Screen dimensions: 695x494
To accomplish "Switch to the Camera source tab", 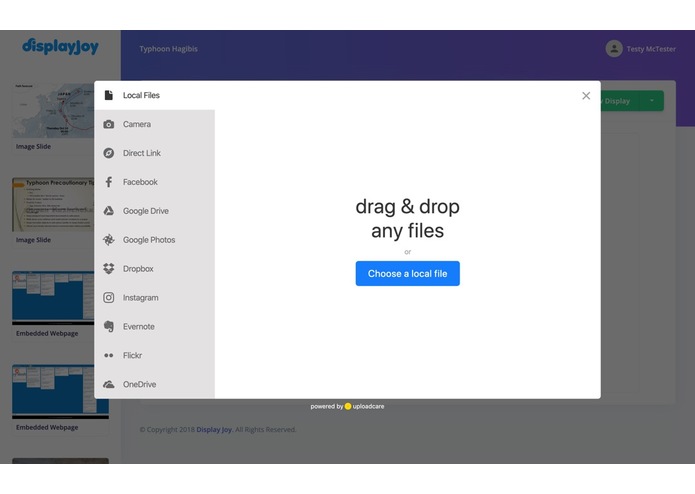I will (154, 124).
